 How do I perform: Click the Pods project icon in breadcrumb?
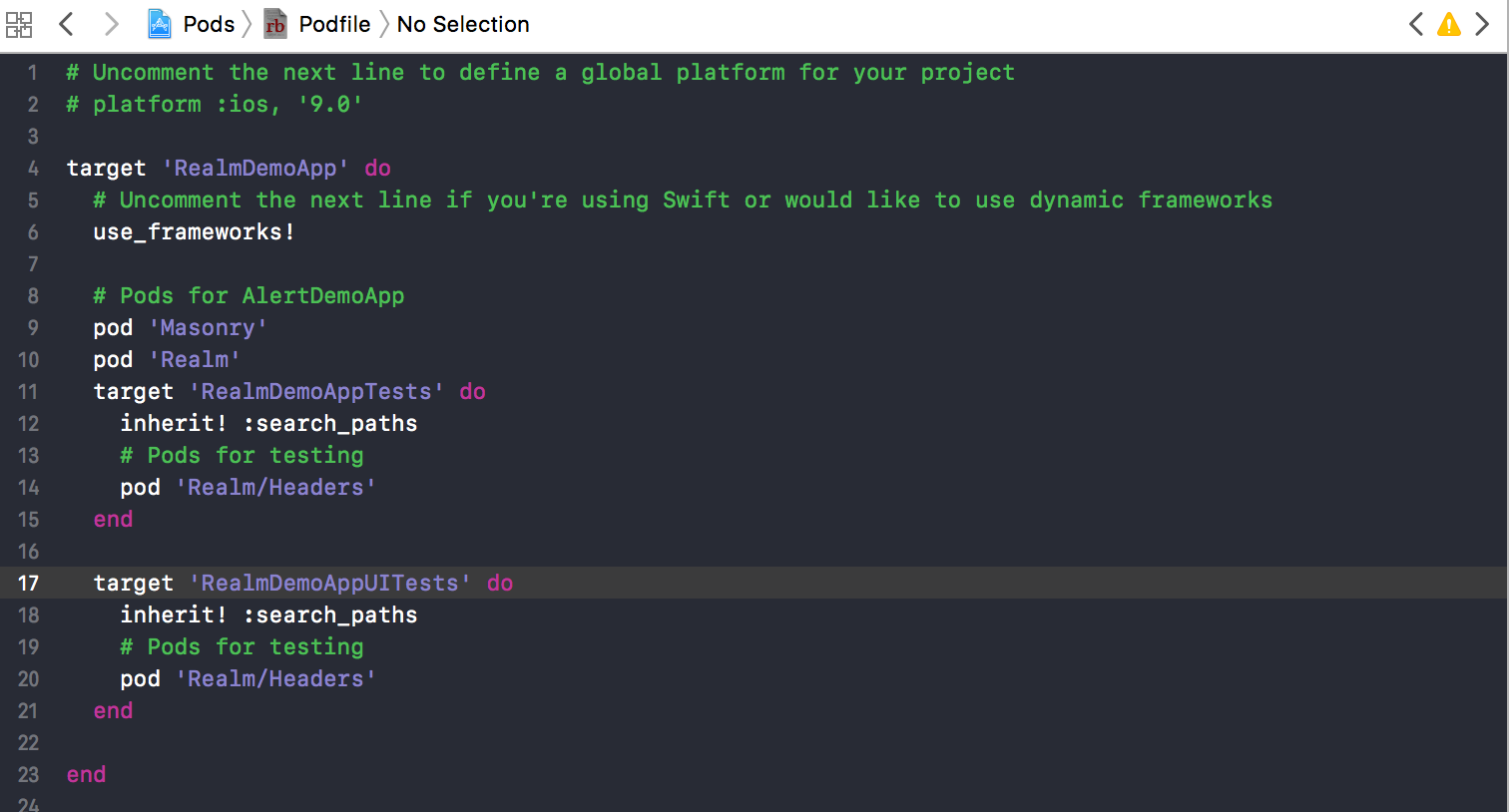(x=160, y=24)
